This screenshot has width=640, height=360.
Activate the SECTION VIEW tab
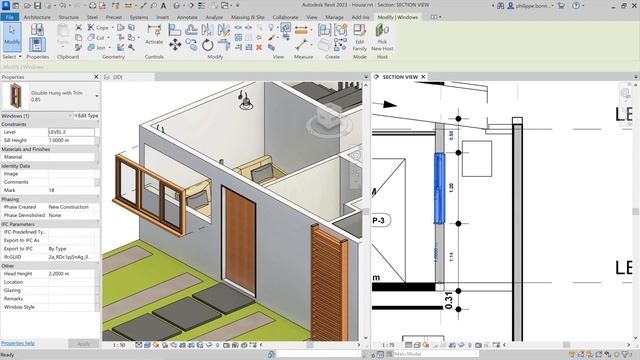(x=400, y=77)
